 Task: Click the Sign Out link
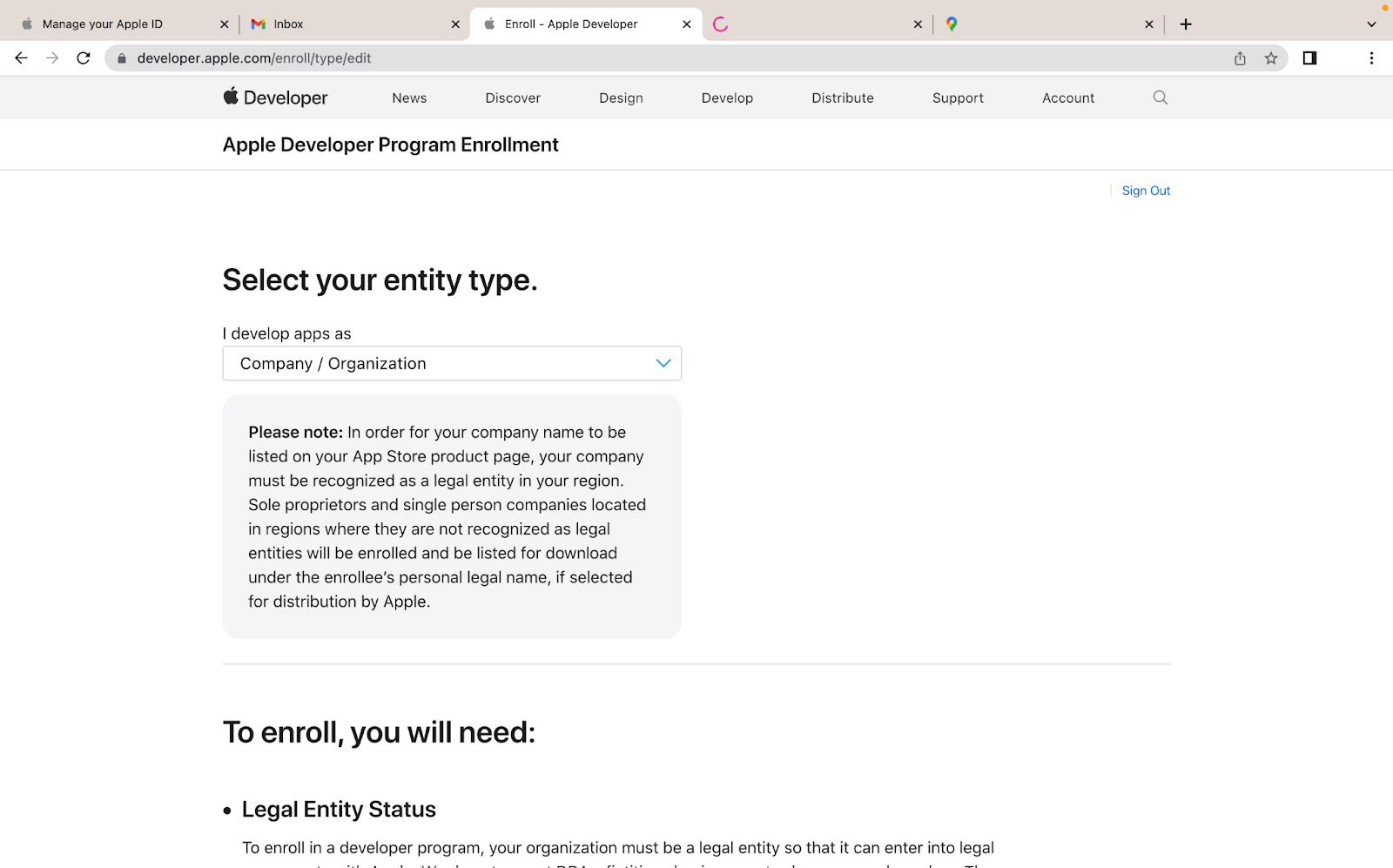[x=1146, y=191]
